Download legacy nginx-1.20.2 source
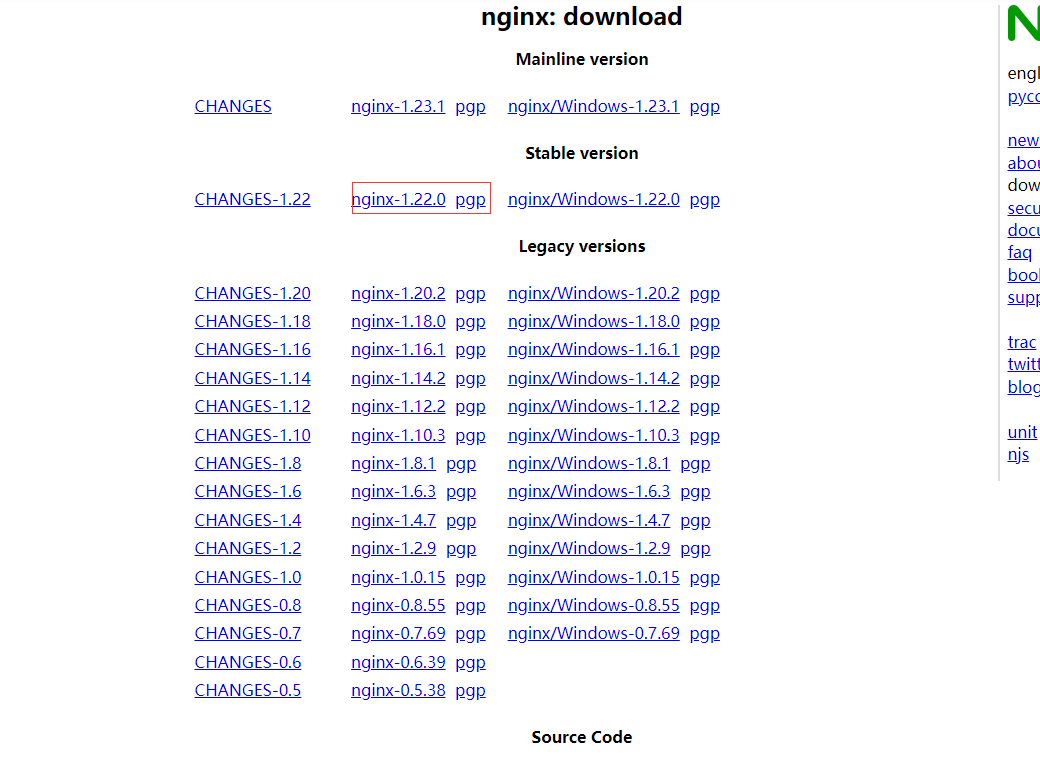The width and height of the screenshot is (1040, 769). tap(398, 294)
